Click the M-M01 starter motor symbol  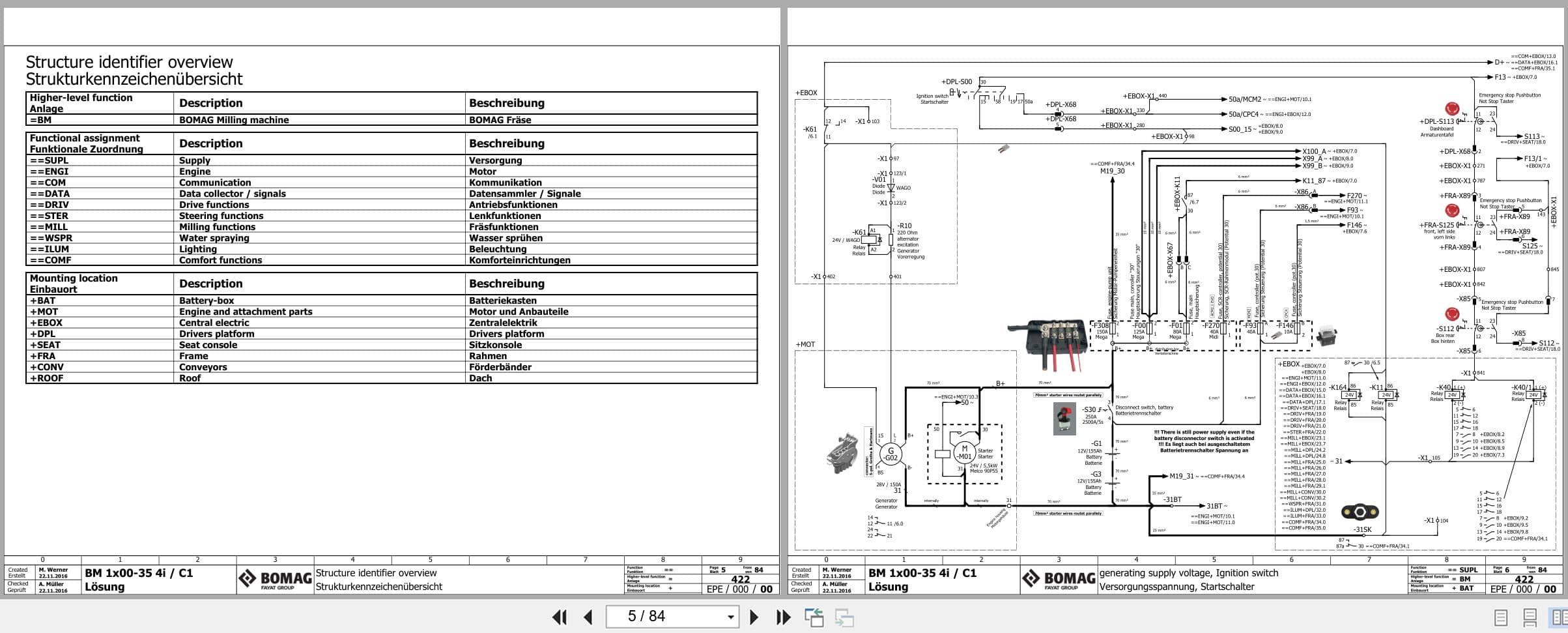[x=965, y=452]
